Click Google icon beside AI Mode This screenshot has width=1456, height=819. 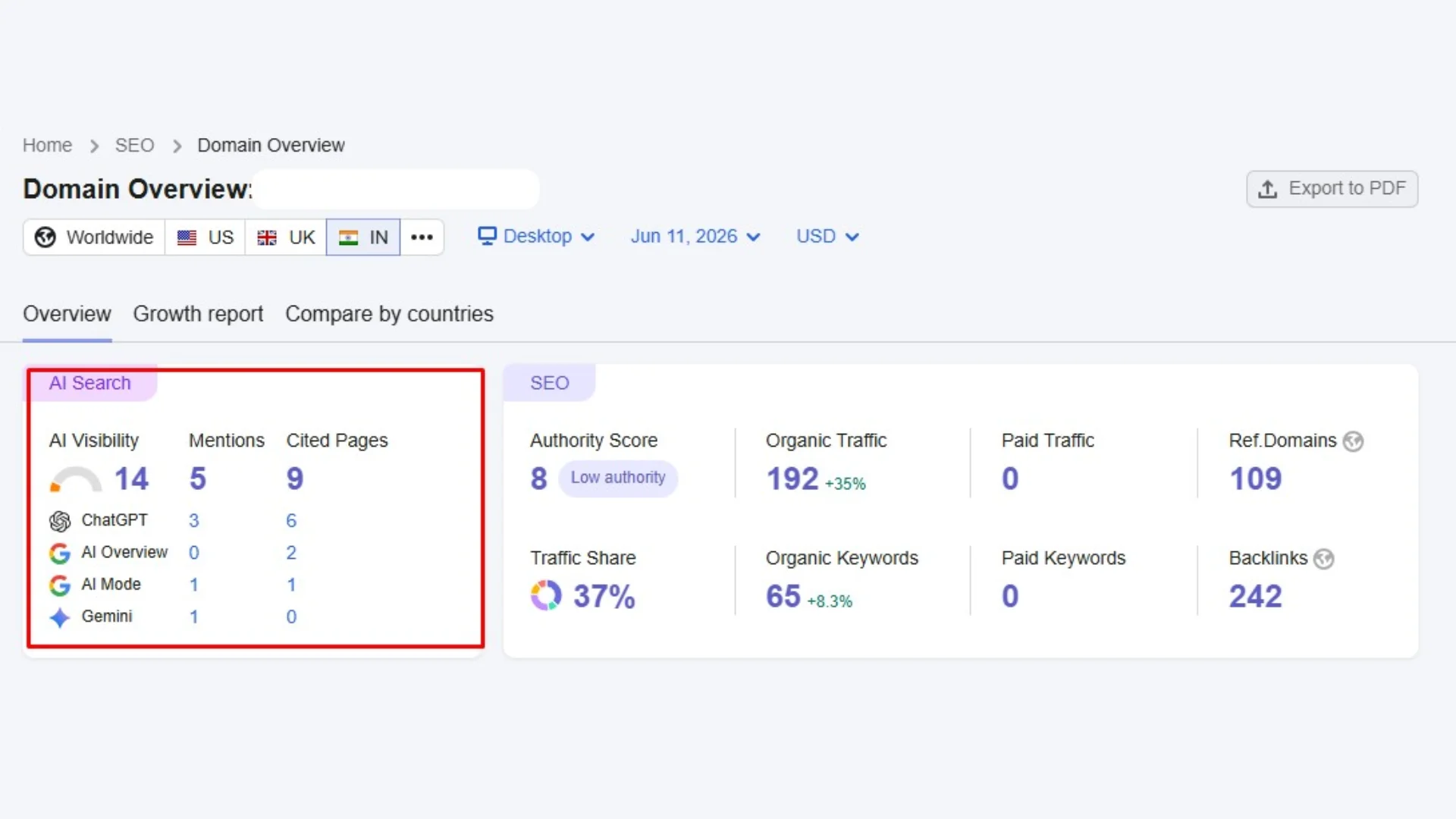click(x=60, y=585)
